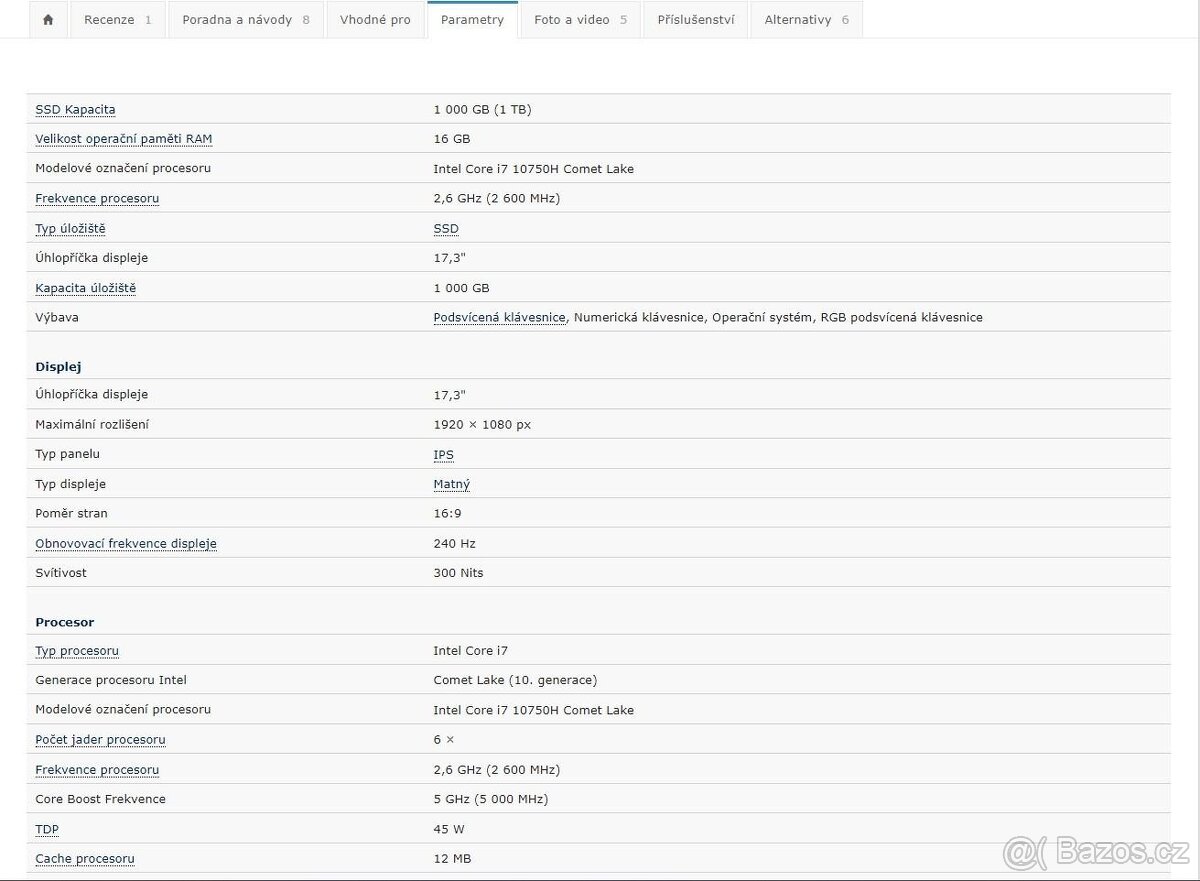Click the Cache procesoru link
Viewport: 1200px width, 881px height.
point(85,859)
